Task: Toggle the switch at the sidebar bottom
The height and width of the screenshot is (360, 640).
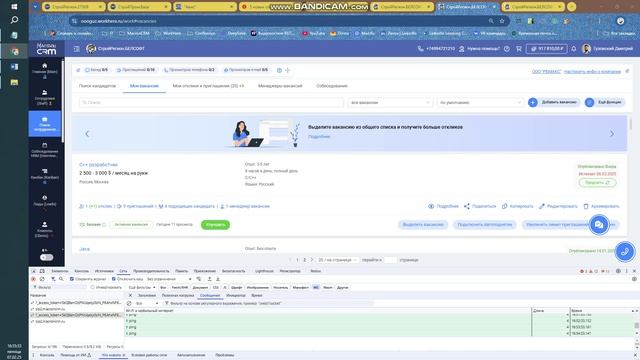Action: [x=47, y=257]
